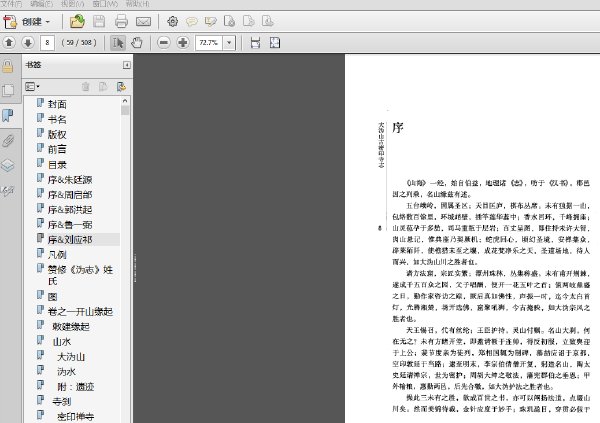Viewport: 600px width, 423px height.
Task: Open the 文件 menu
Action: [11, 4]
